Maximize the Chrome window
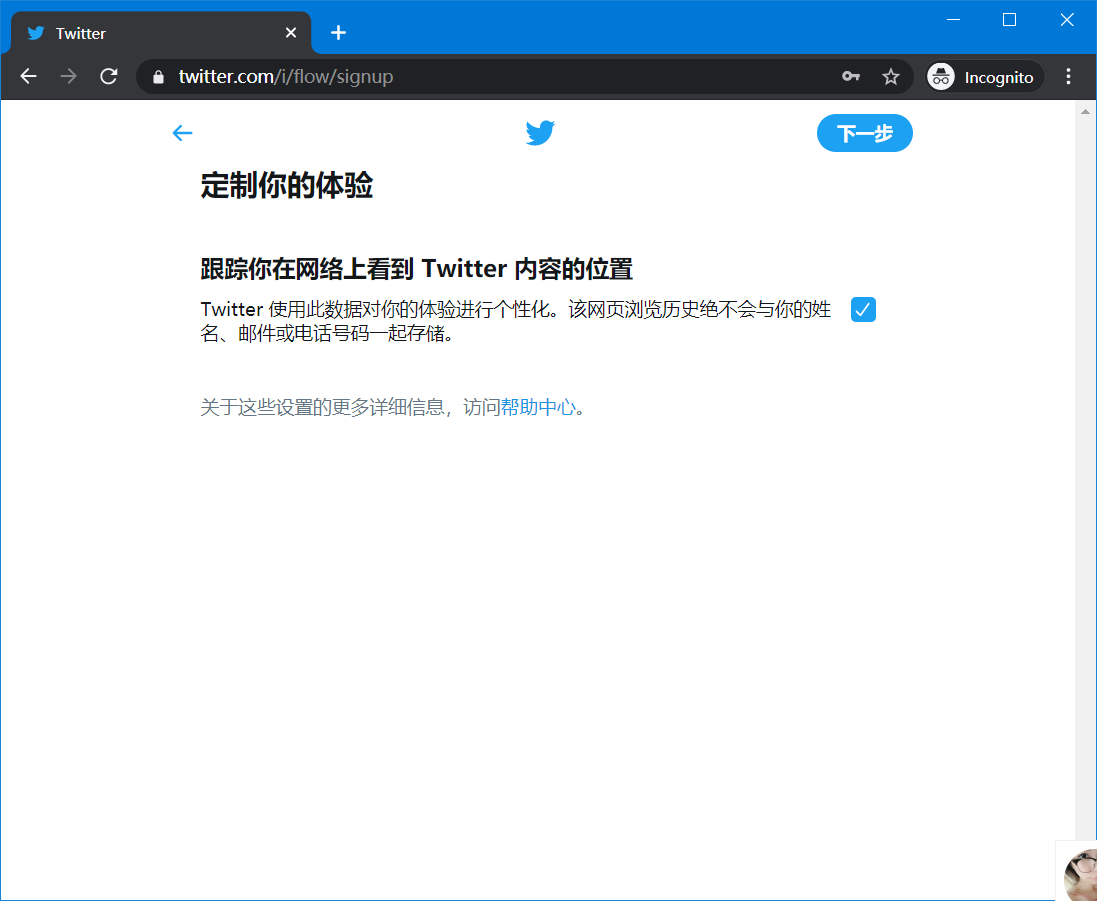Image resolution: width=1097 pixels, height=901 pixels. (1010, 20)
